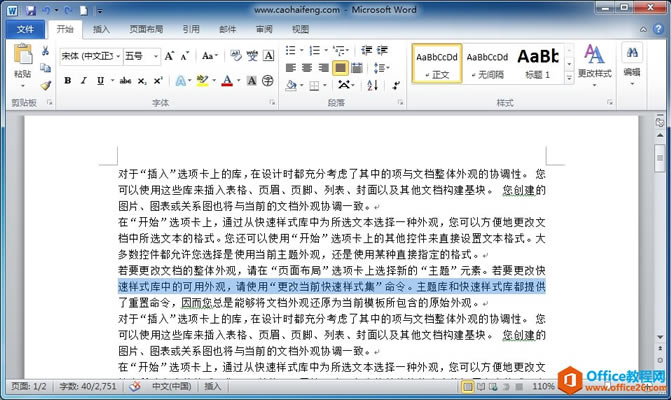Toggle Italic formatting
671x400 pixels.
coord(84,80)
